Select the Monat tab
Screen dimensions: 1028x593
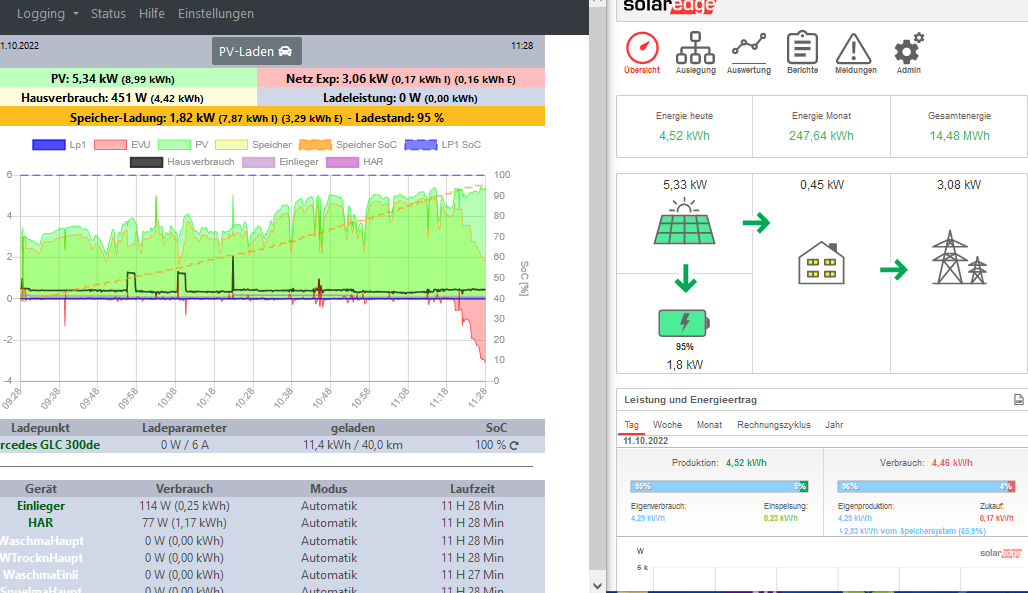point(709,425)
